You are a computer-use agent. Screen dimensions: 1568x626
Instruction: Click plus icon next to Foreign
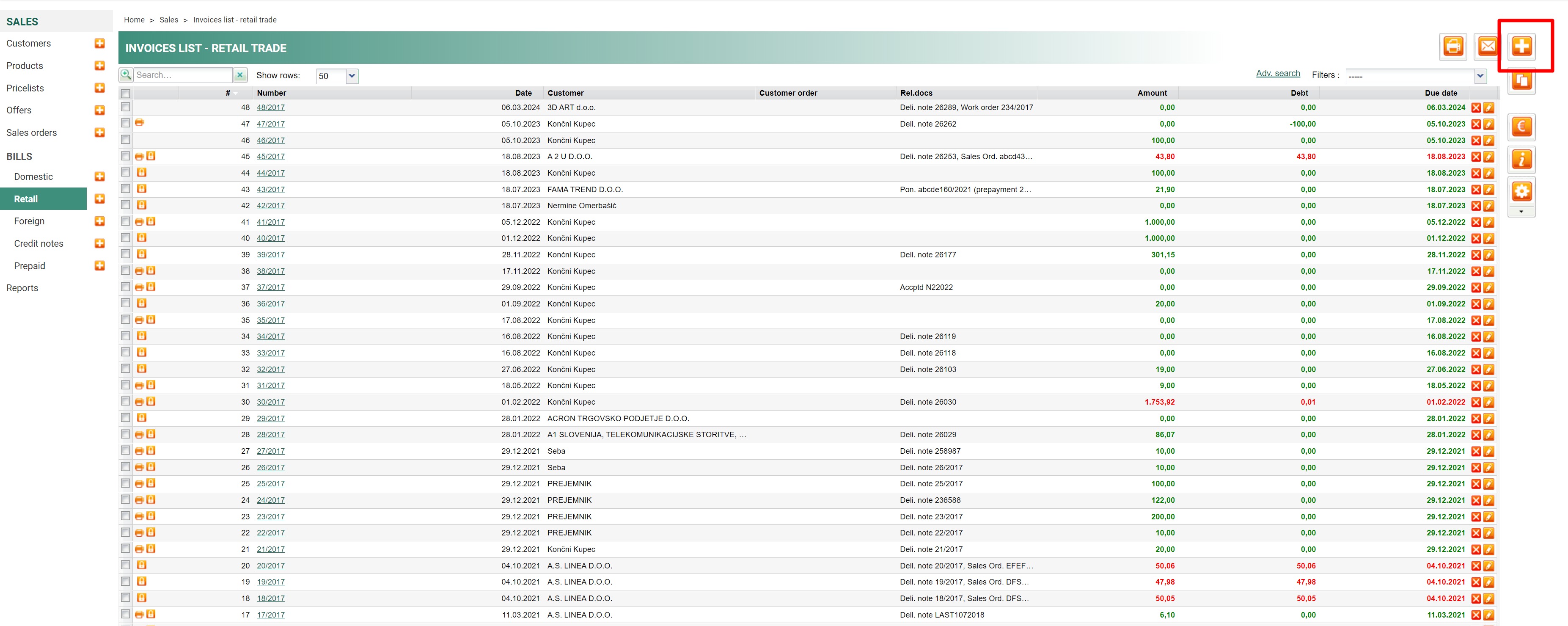tap(100, 221)
